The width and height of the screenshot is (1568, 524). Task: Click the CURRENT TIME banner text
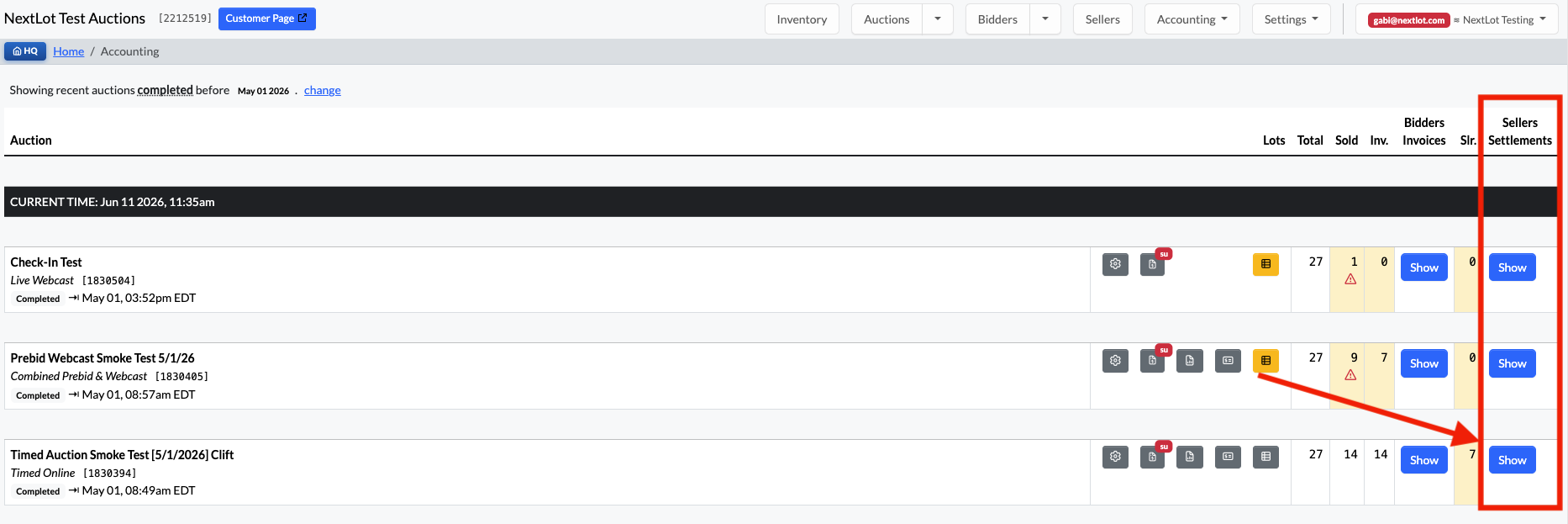(113, 202)
